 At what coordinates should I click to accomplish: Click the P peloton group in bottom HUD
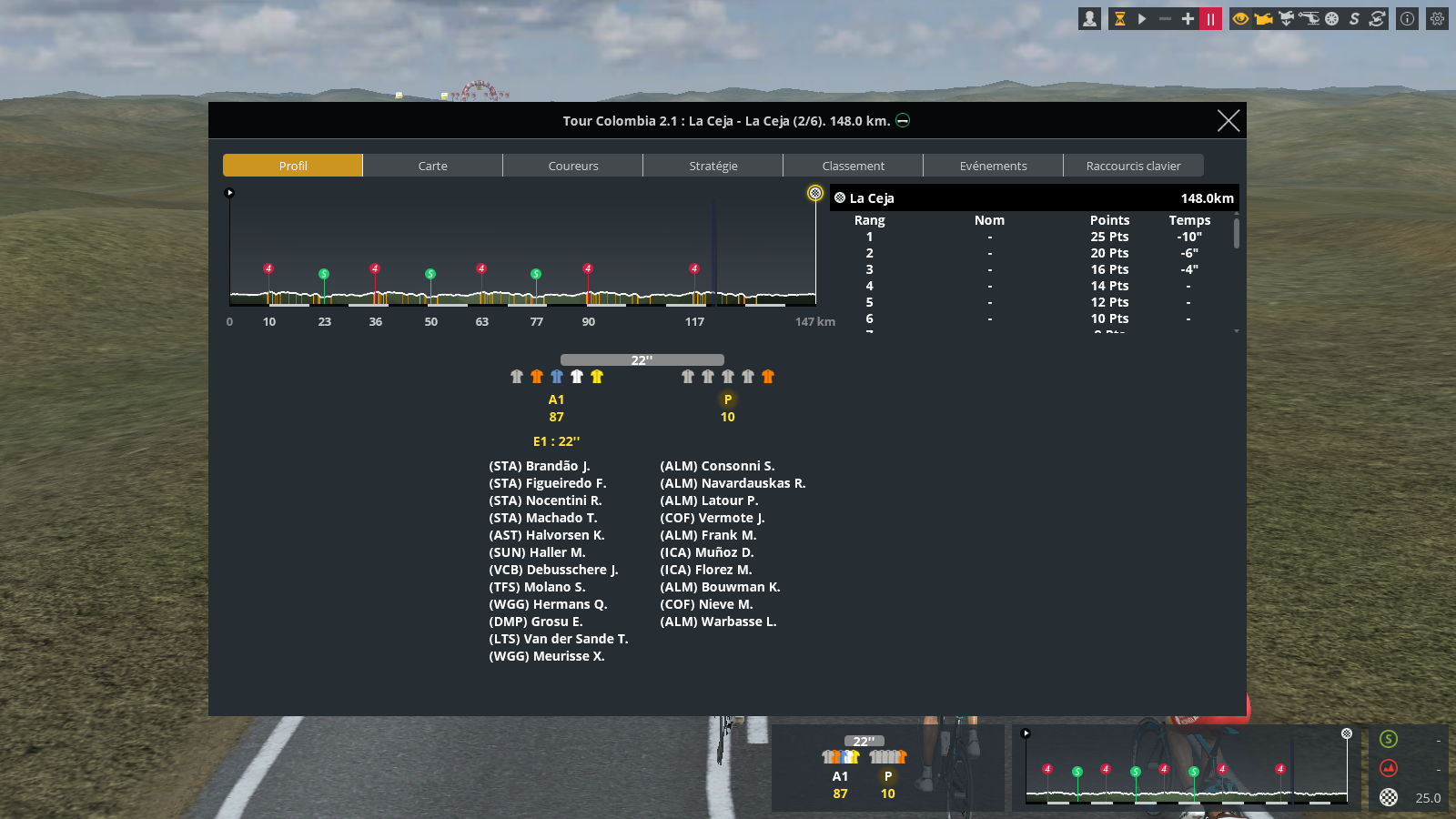point(888,776)
